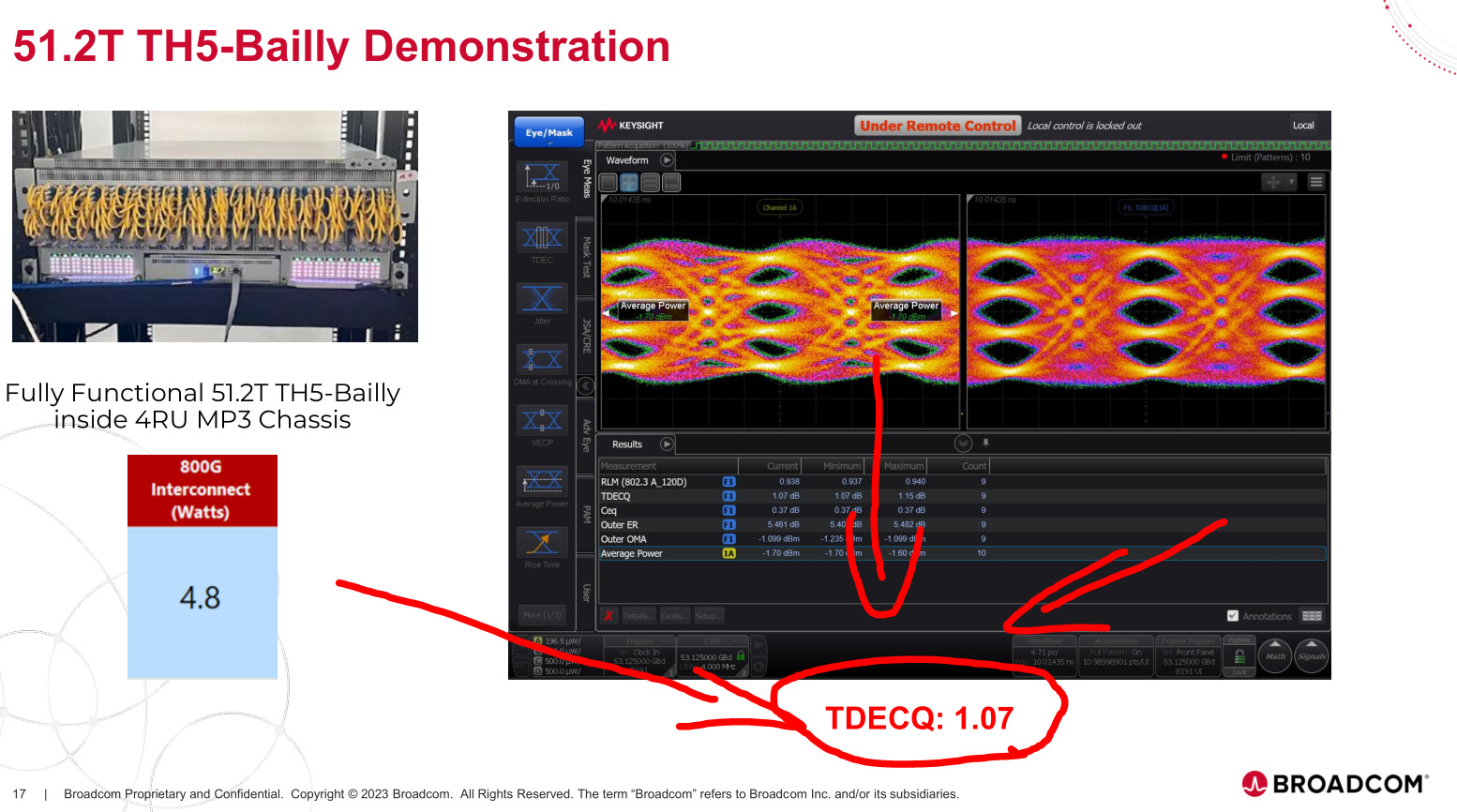Open the Frame Trigger settings panel
The width and height of the screenshot is (1457, 812).
click(x=1188, y=655)
